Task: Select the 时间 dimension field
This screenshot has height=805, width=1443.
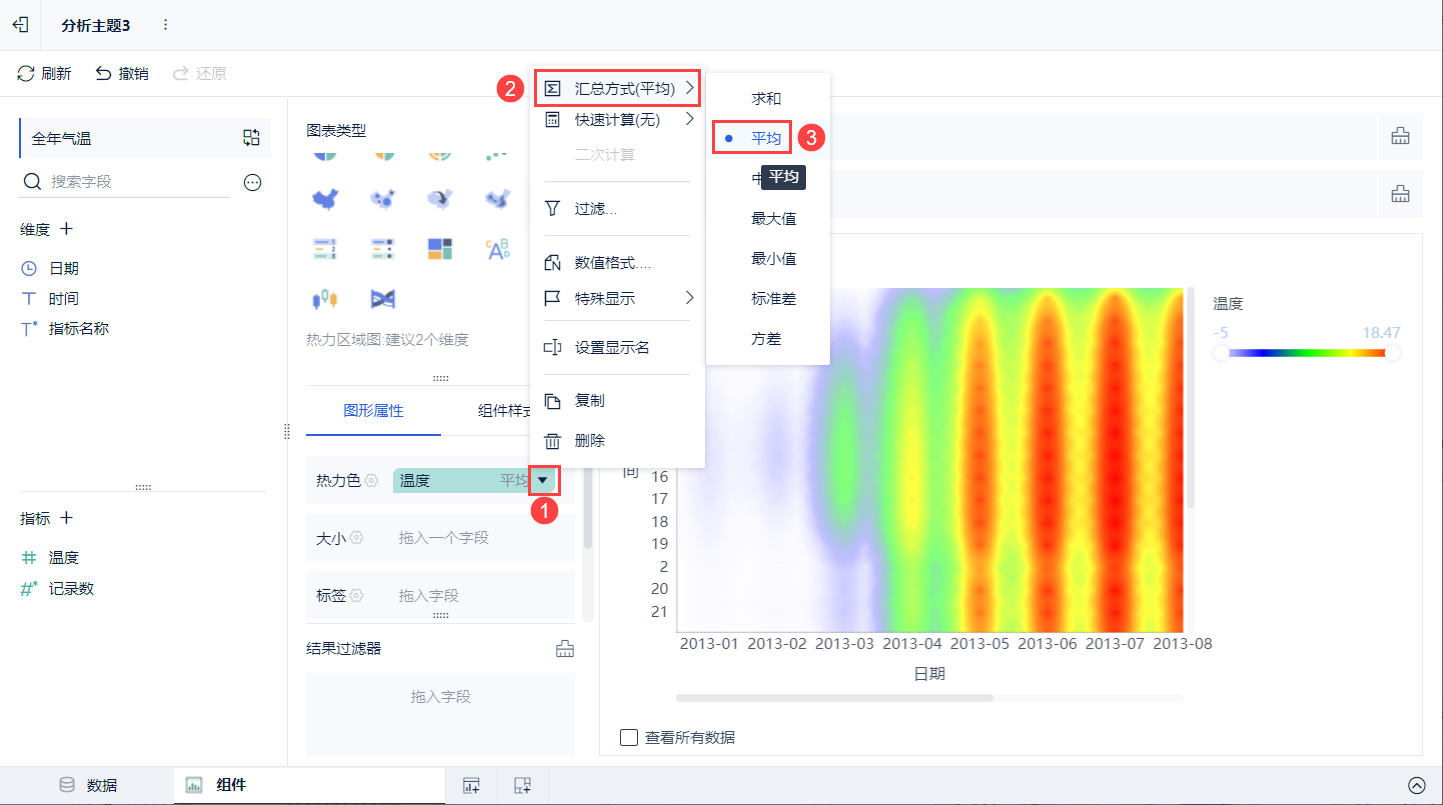Action: 64,298
